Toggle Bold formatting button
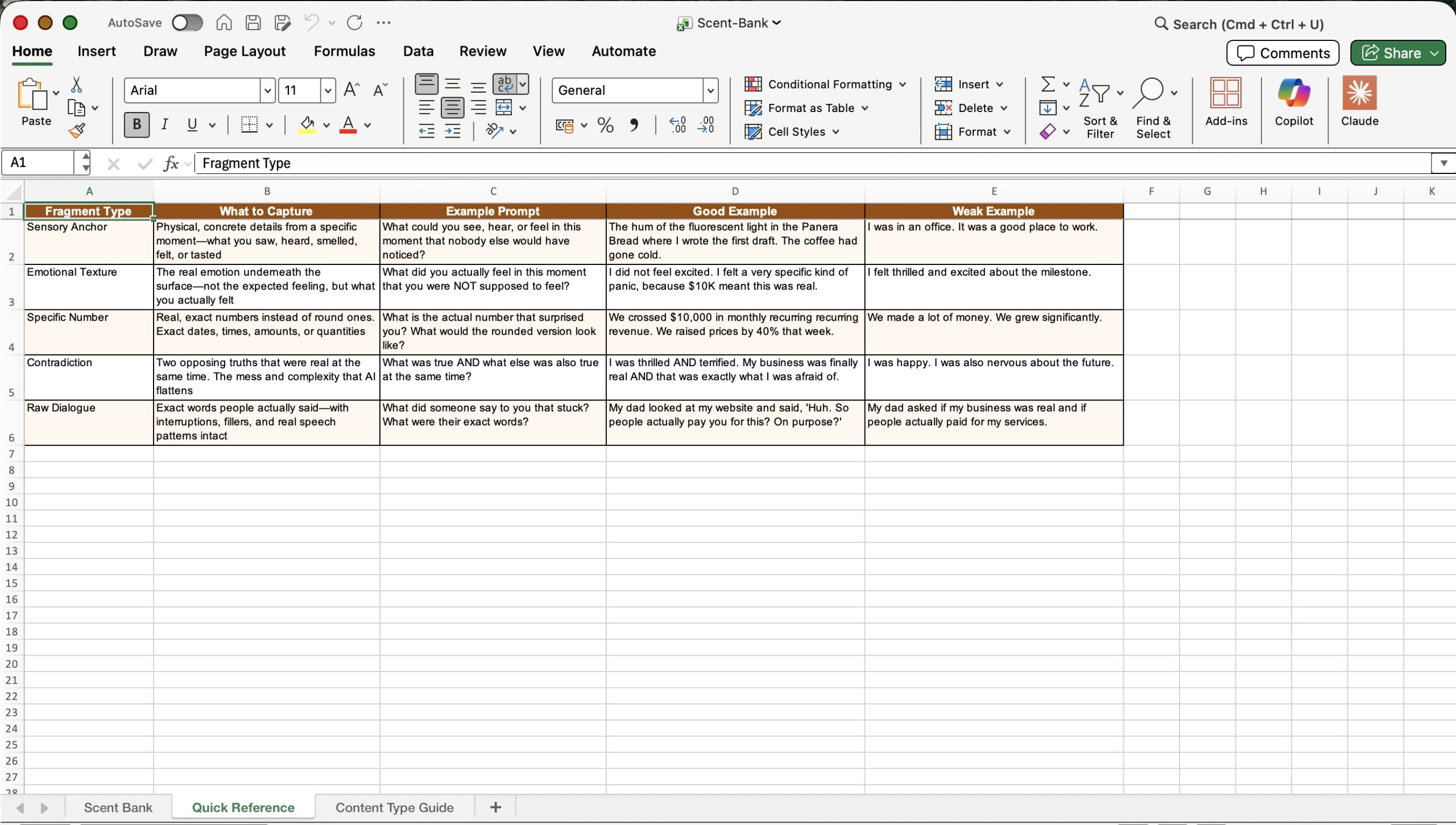Screen dimensions: 1456x825 pos(136,125)
